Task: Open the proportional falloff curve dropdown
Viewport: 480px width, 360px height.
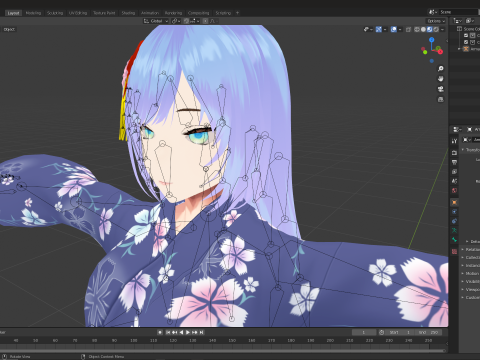Action: 213,21
